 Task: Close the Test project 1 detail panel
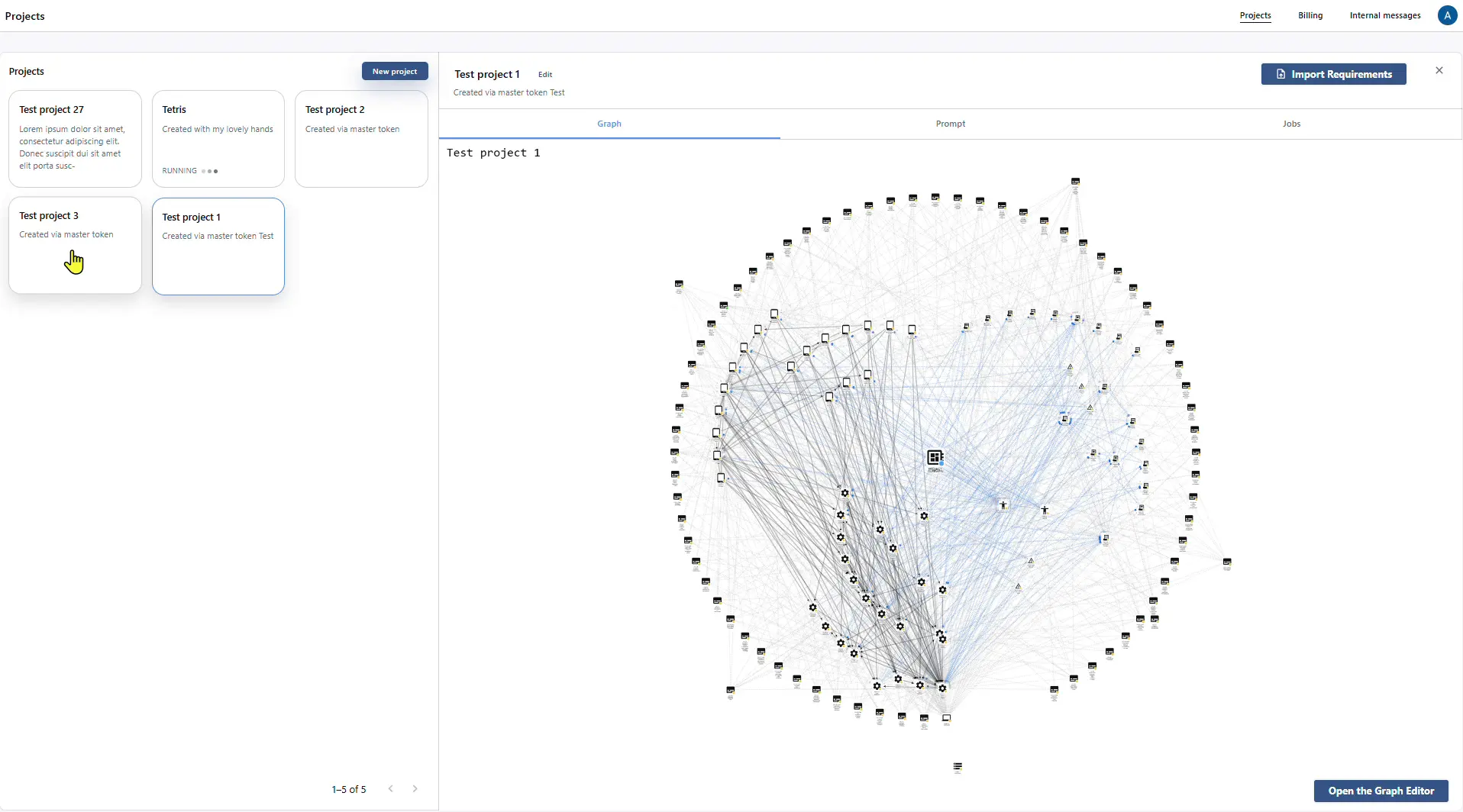(x=1439, y=70)
